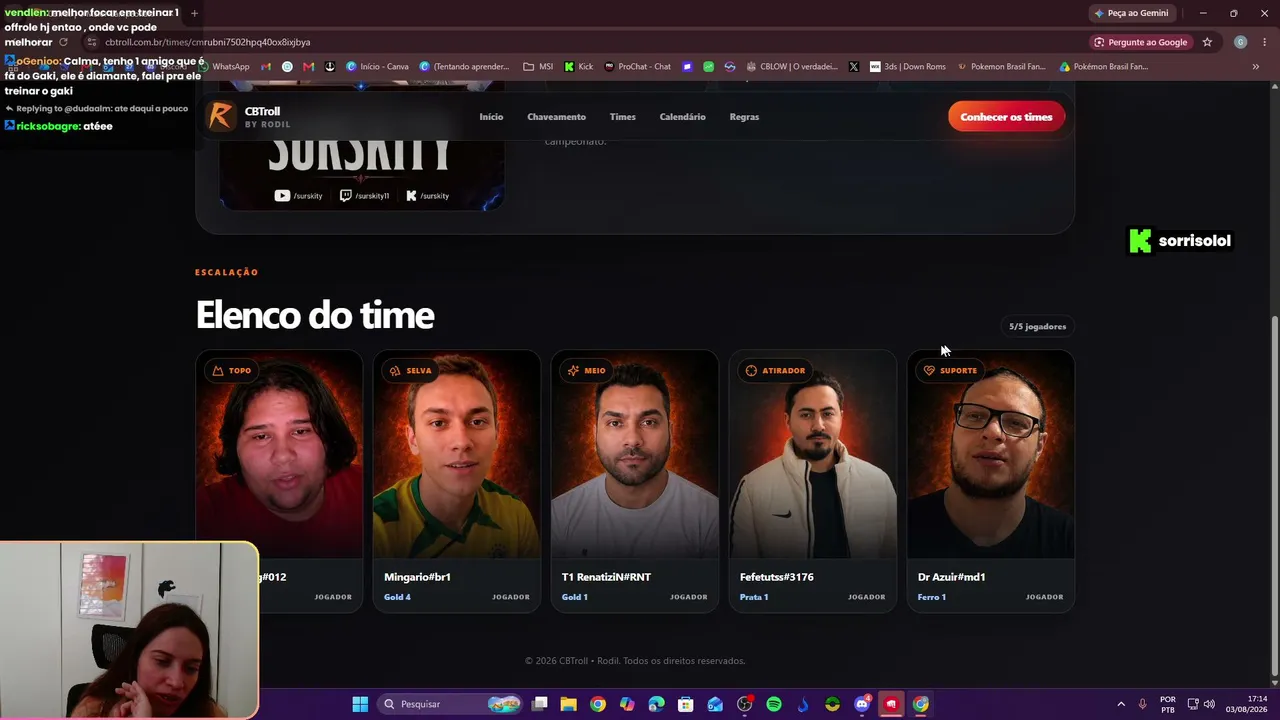Open the Chrome profile avatar
1280x720 pixels.
click(1240, 42)
